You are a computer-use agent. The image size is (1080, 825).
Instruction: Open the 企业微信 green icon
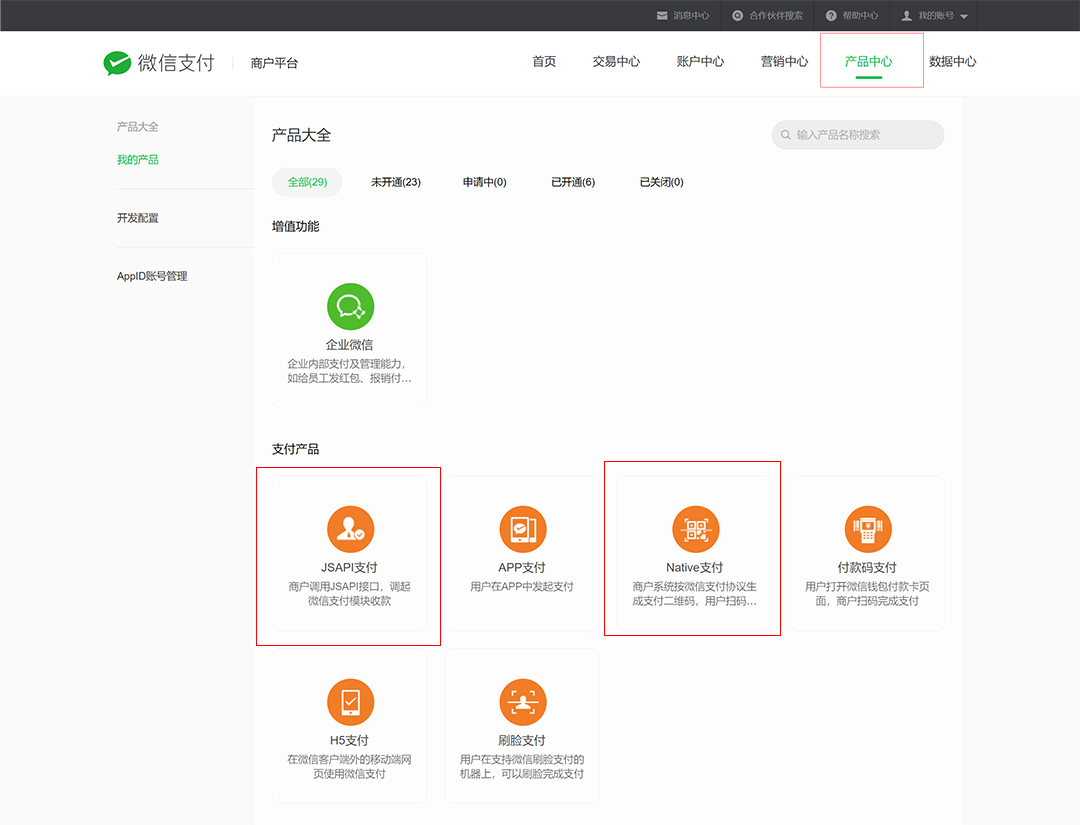pyautogui.click(x=351, y=306)
